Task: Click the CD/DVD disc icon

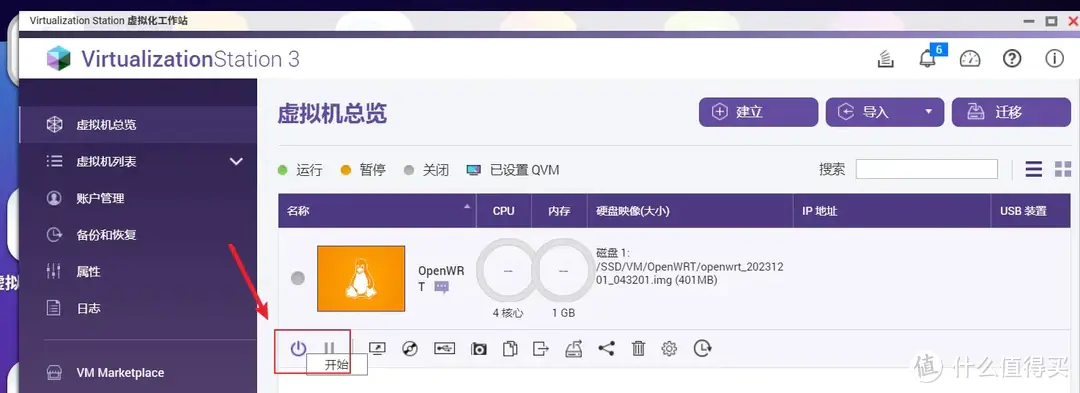Action: (x=410, y=348)
